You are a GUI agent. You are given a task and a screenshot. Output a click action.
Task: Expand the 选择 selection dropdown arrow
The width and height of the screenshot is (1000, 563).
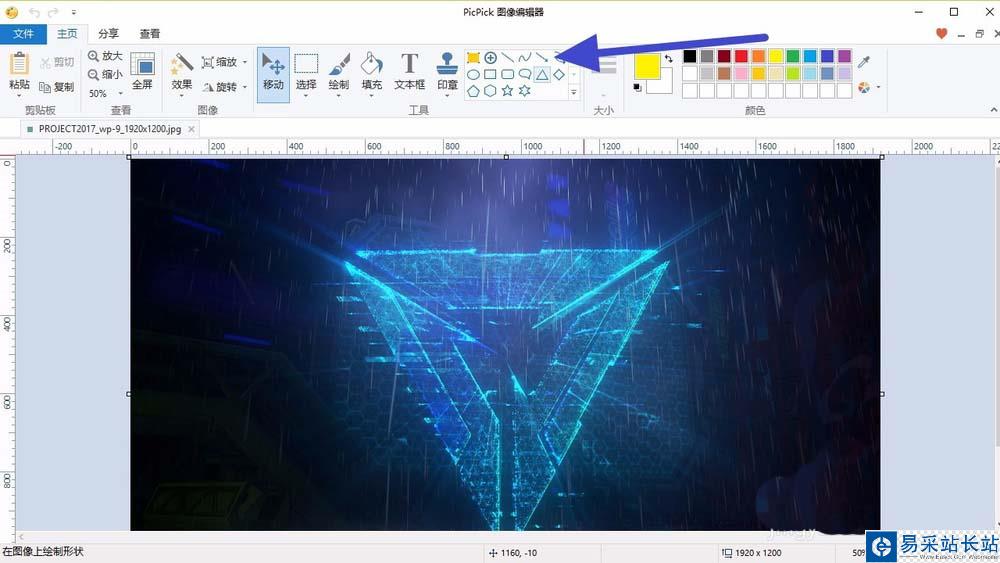tap(306, 96)
